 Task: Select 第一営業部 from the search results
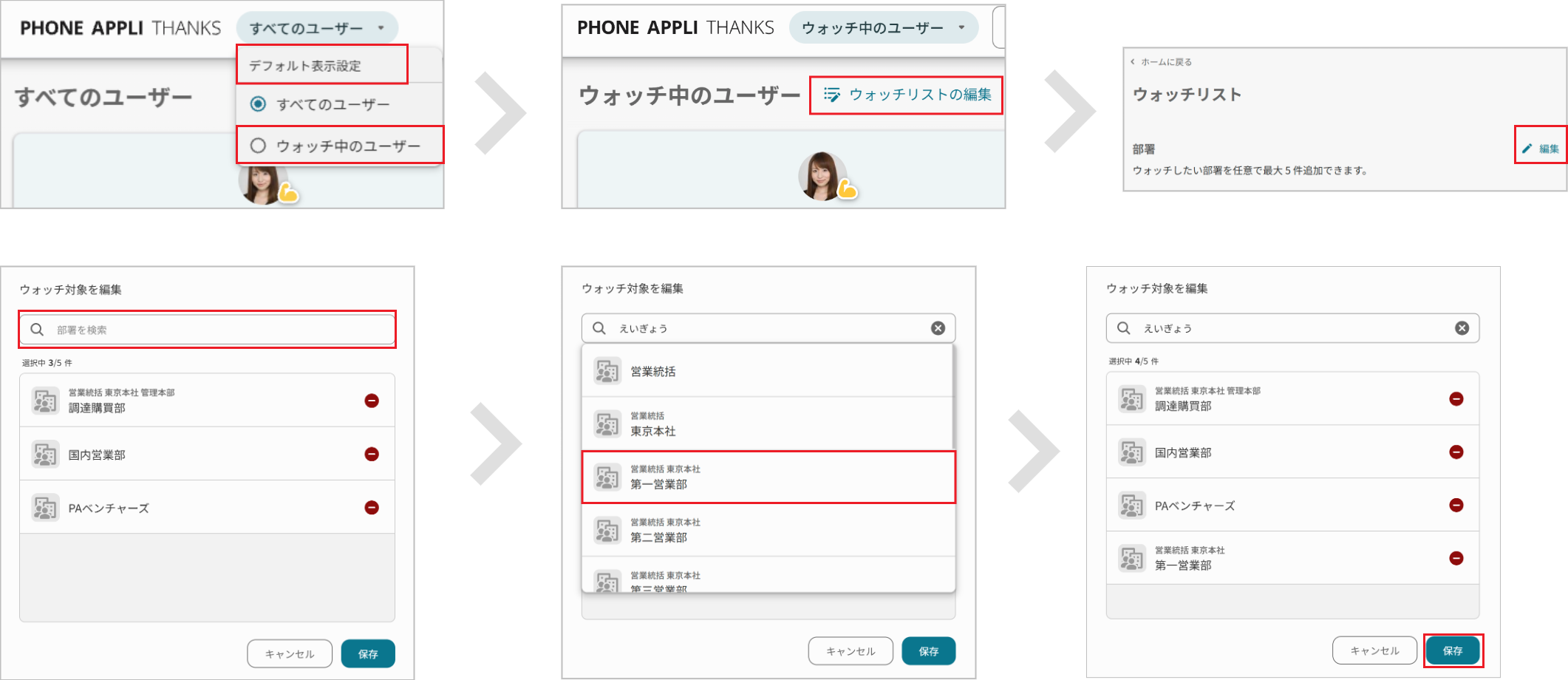(768, 477)
